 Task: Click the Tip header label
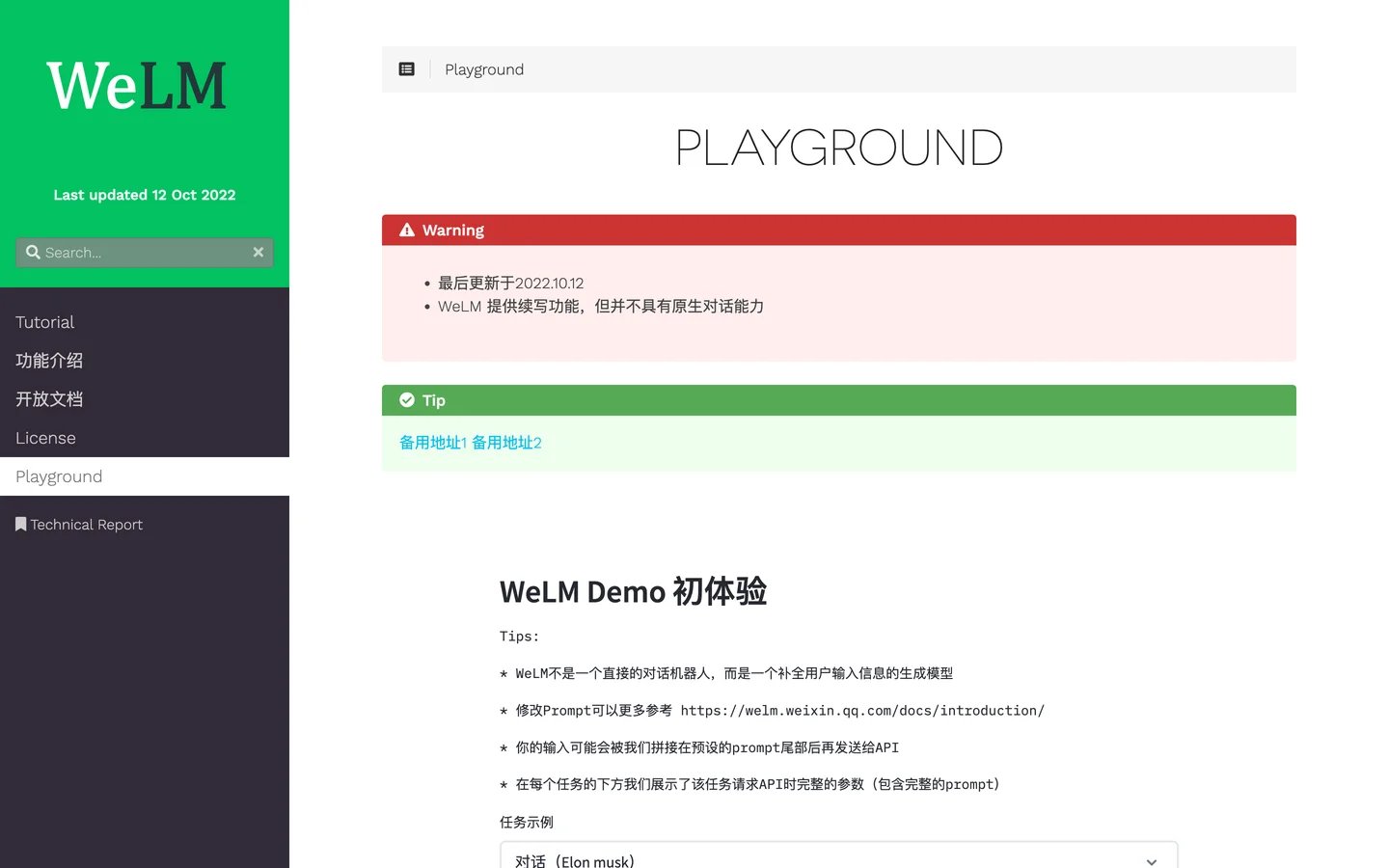point(434,400)
